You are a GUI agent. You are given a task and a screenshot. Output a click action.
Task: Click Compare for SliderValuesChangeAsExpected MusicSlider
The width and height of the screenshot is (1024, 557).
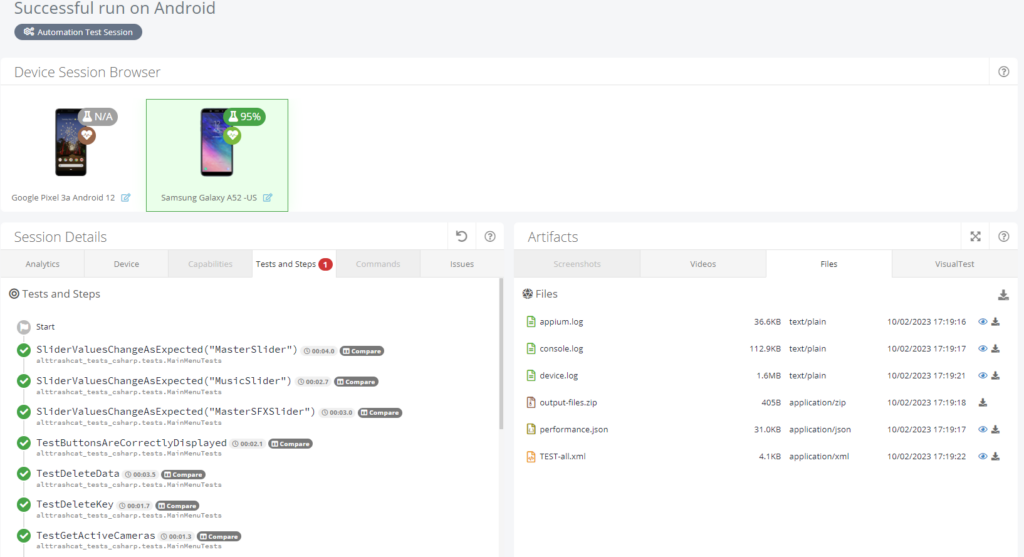(x=357, y=382)
